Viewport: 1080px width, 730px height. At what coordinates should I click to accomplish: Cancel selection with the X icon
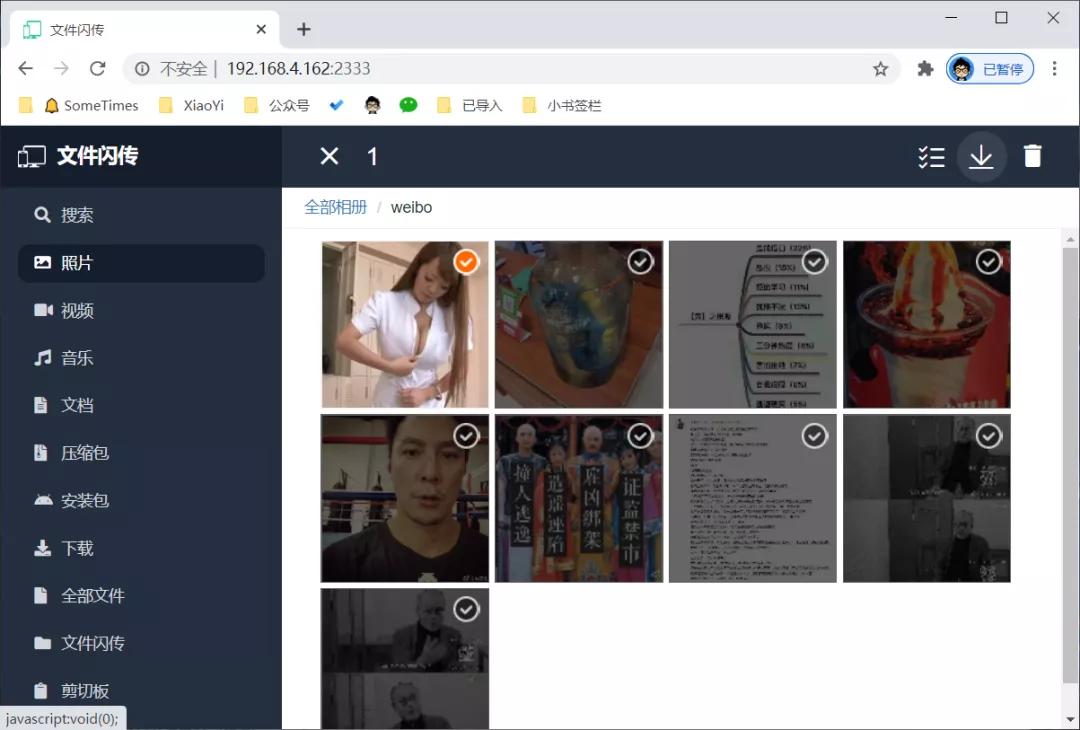329,156
